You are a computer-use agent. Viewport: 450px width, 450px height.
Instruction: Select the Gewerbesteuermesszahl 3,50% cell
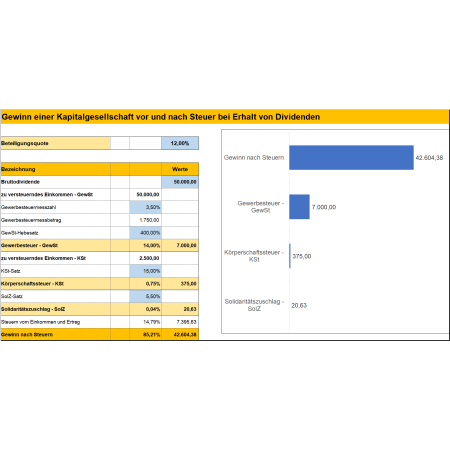point(146,207)
